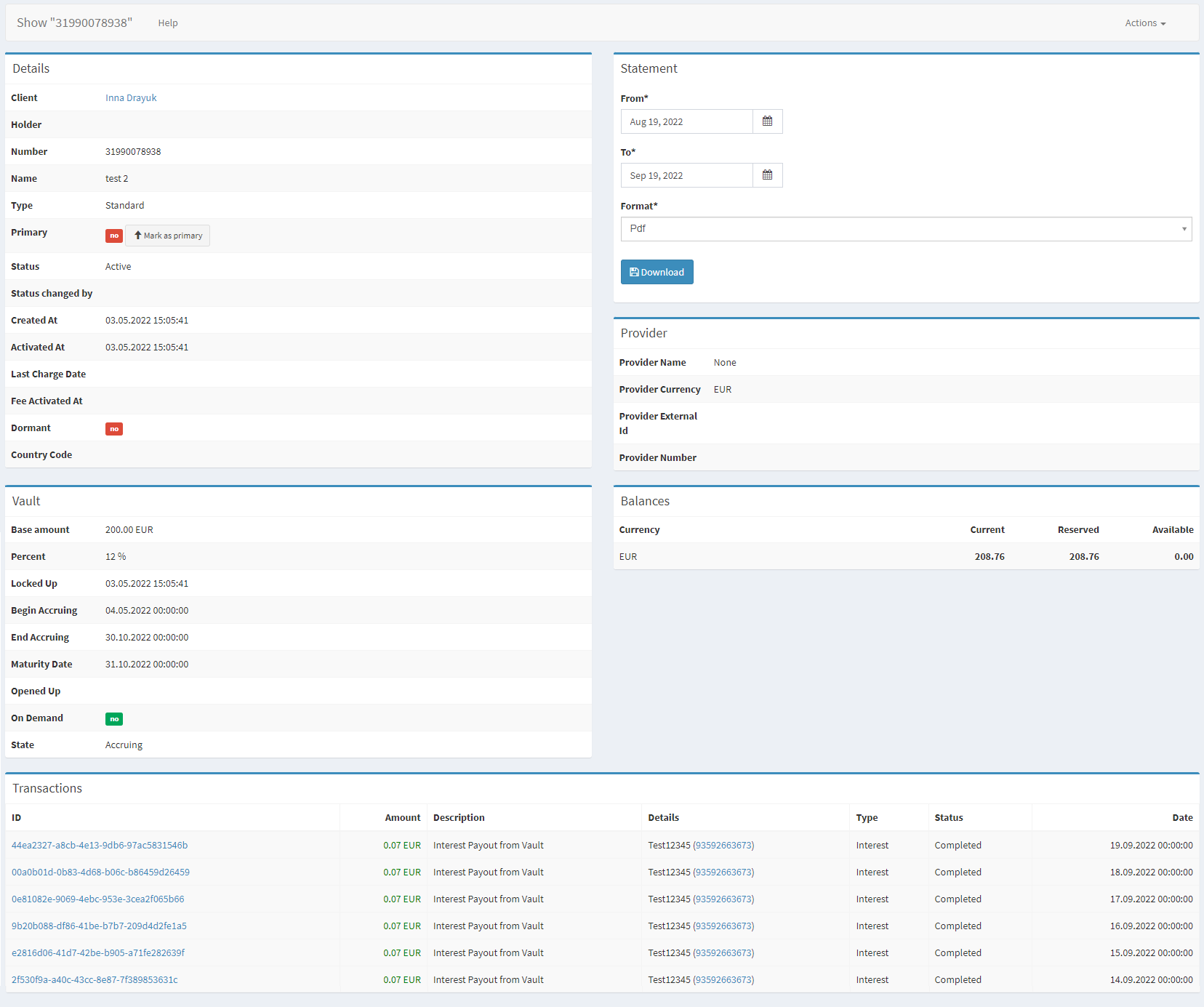Open transaction 2f530f9a-a40c-43cc-8e87-7f389853631c
This screenshot has height=1007, width=1204.
95,980
